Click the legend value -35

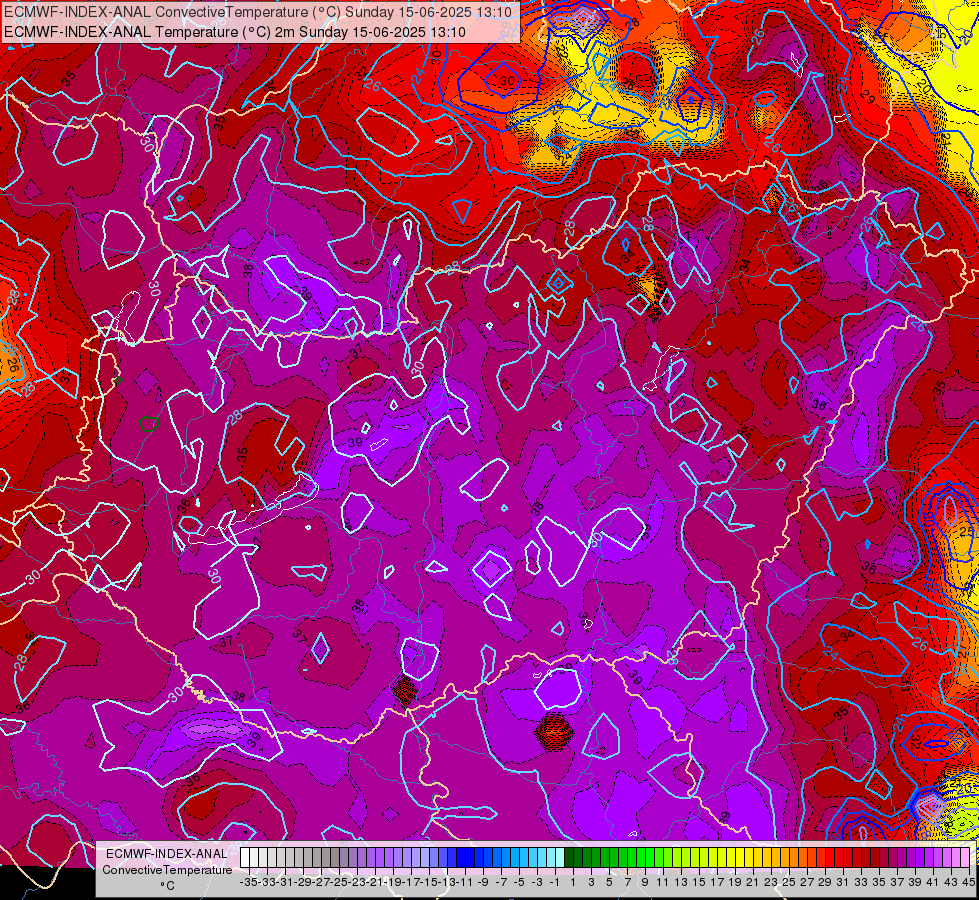click(248, 883)
